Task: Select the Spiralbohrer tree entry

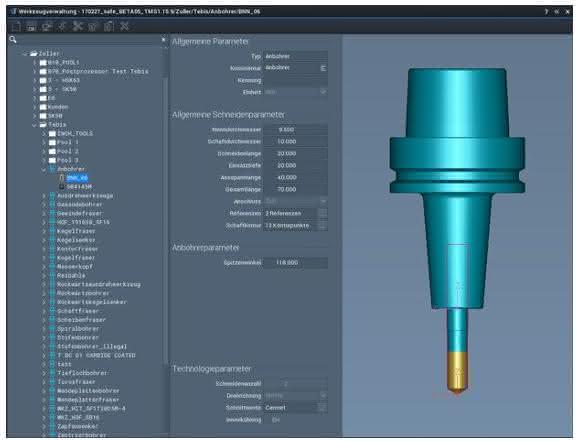Action: [78, 329]
